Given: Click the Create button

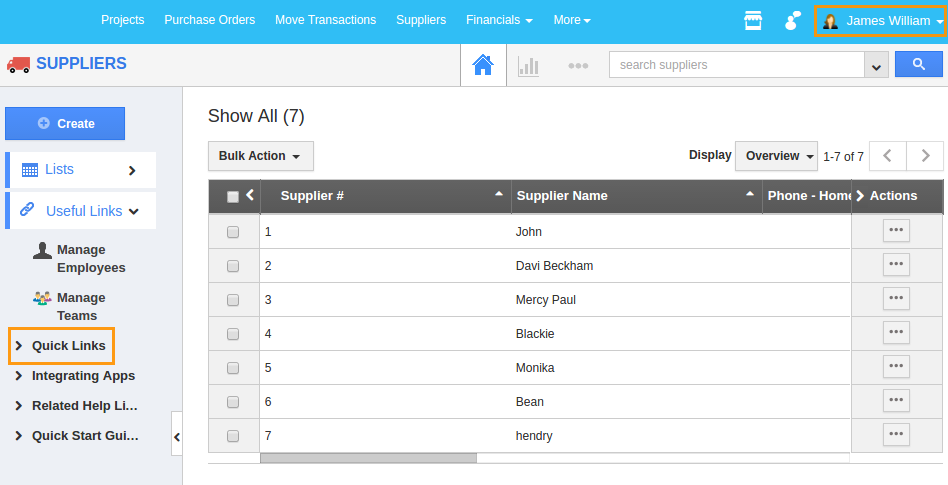Looking at the screenshot, I should tap(65, 123).
